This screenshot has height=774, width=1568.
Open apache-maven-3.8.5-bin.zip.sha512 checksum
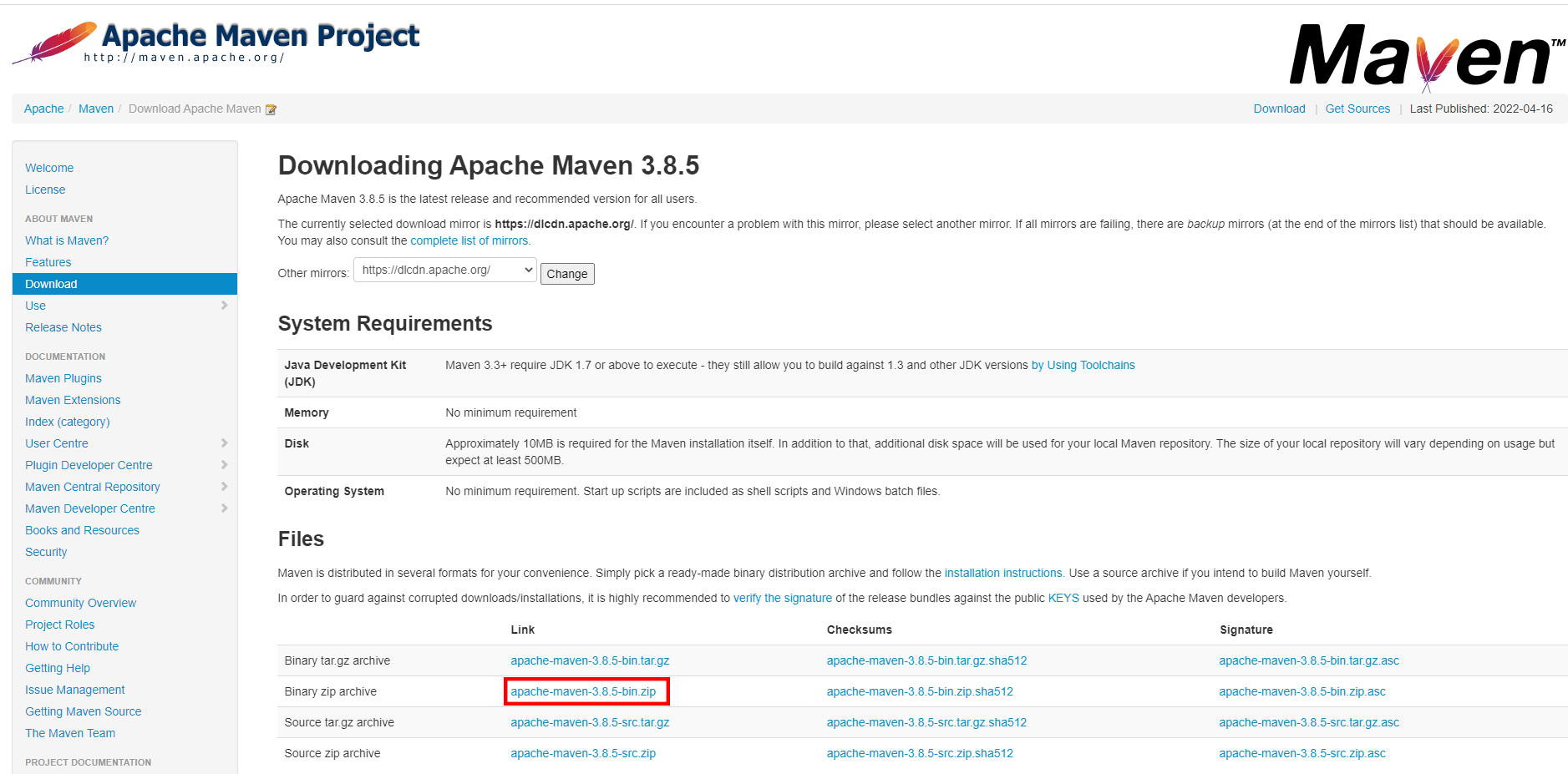[920, 691]
